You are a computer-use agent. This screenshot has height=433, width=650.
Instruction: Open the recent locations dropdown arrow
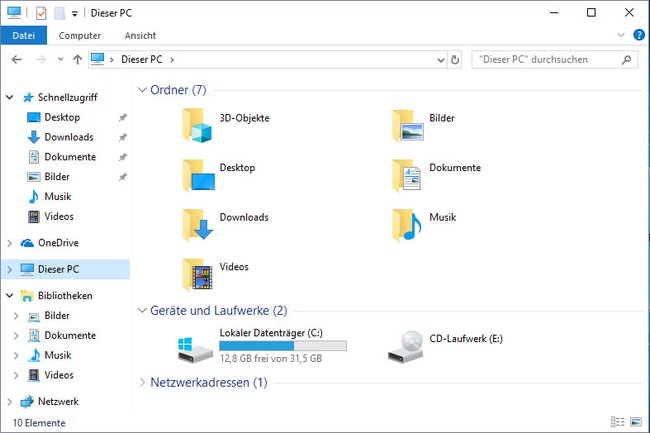[x=61, y=59]
